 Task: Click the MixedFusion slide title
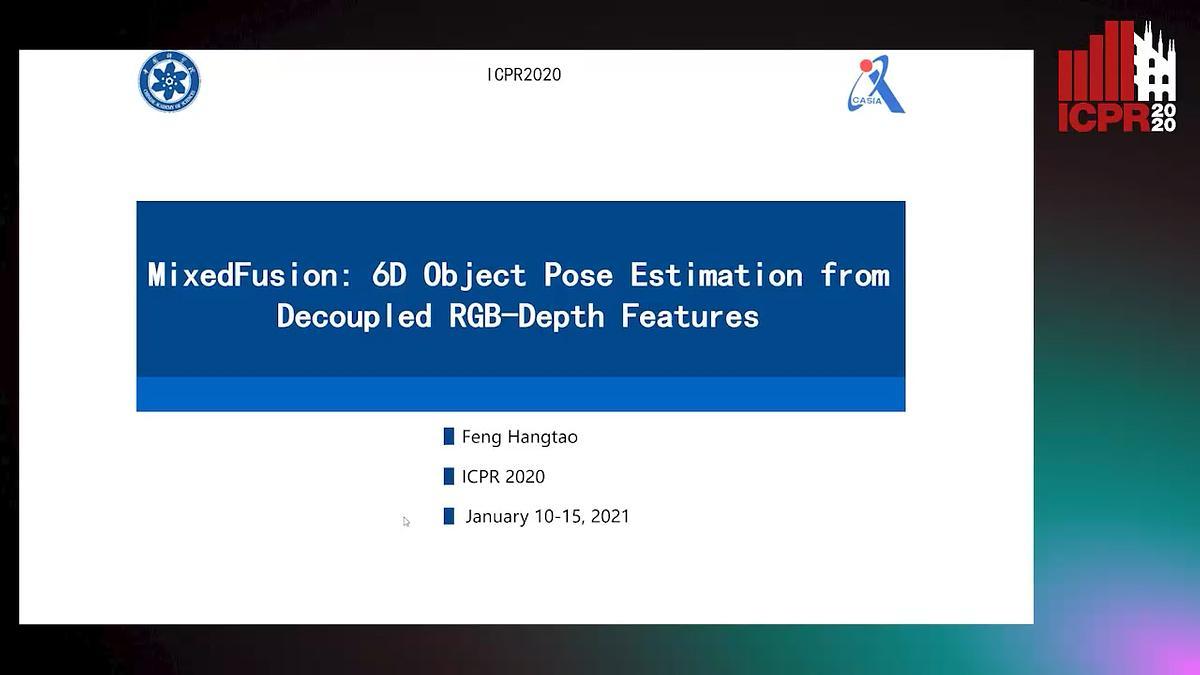pos(519,295)
